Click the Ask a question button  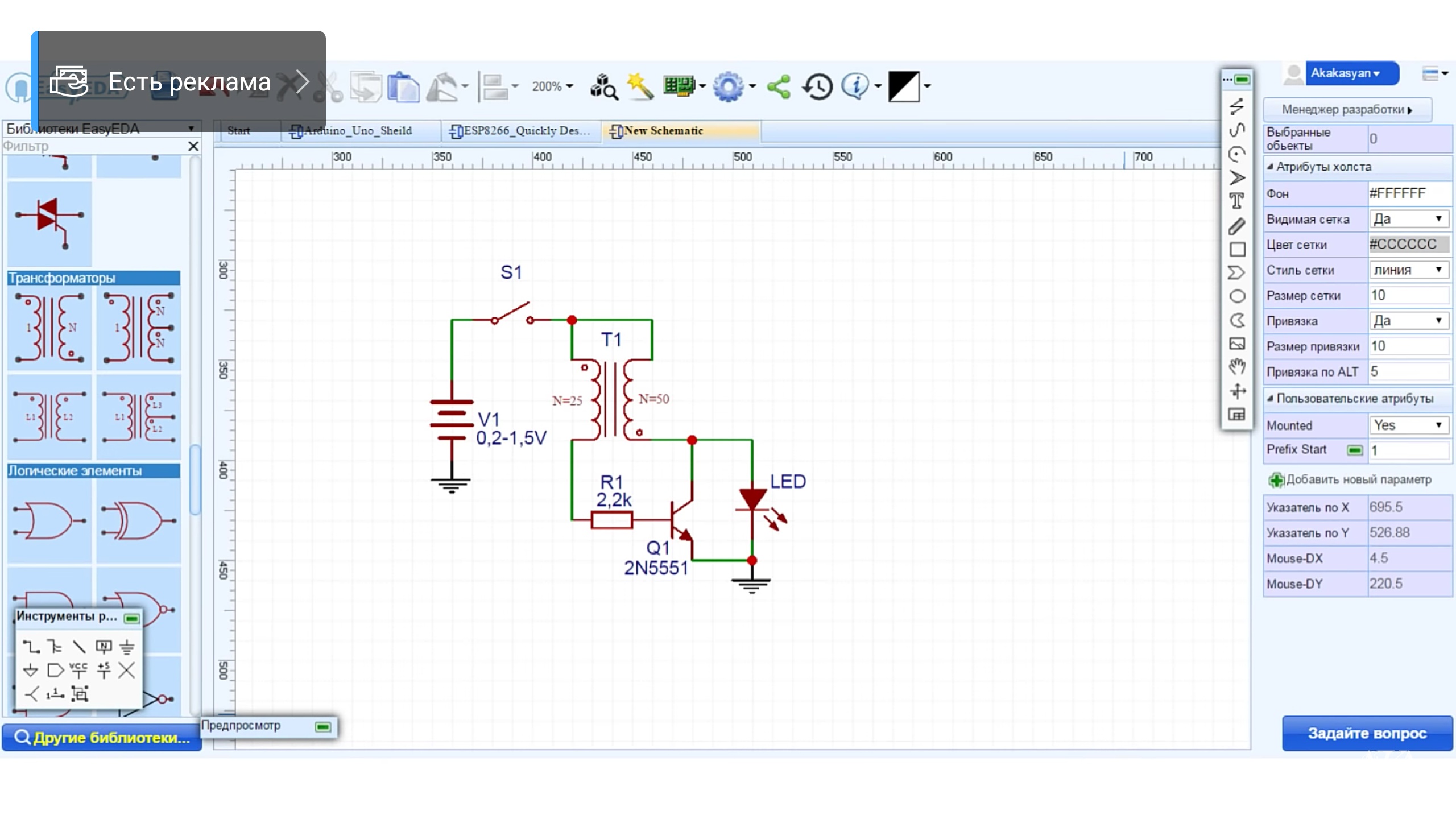(1367, 733)
